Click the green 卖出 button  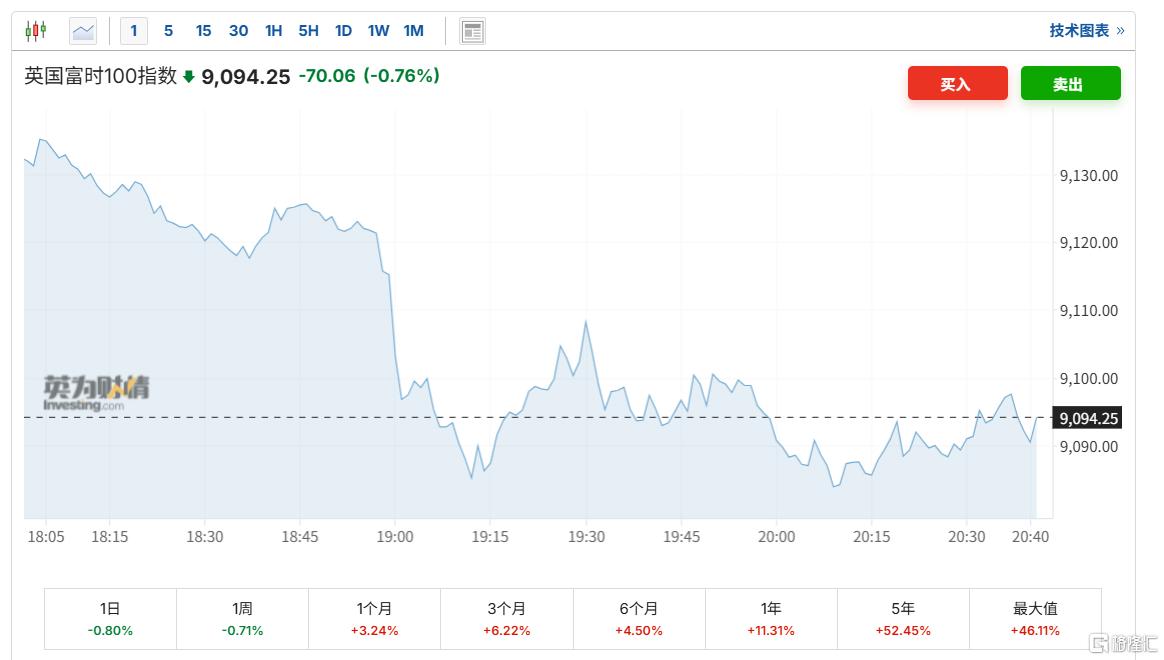(x=1070, y=83)
